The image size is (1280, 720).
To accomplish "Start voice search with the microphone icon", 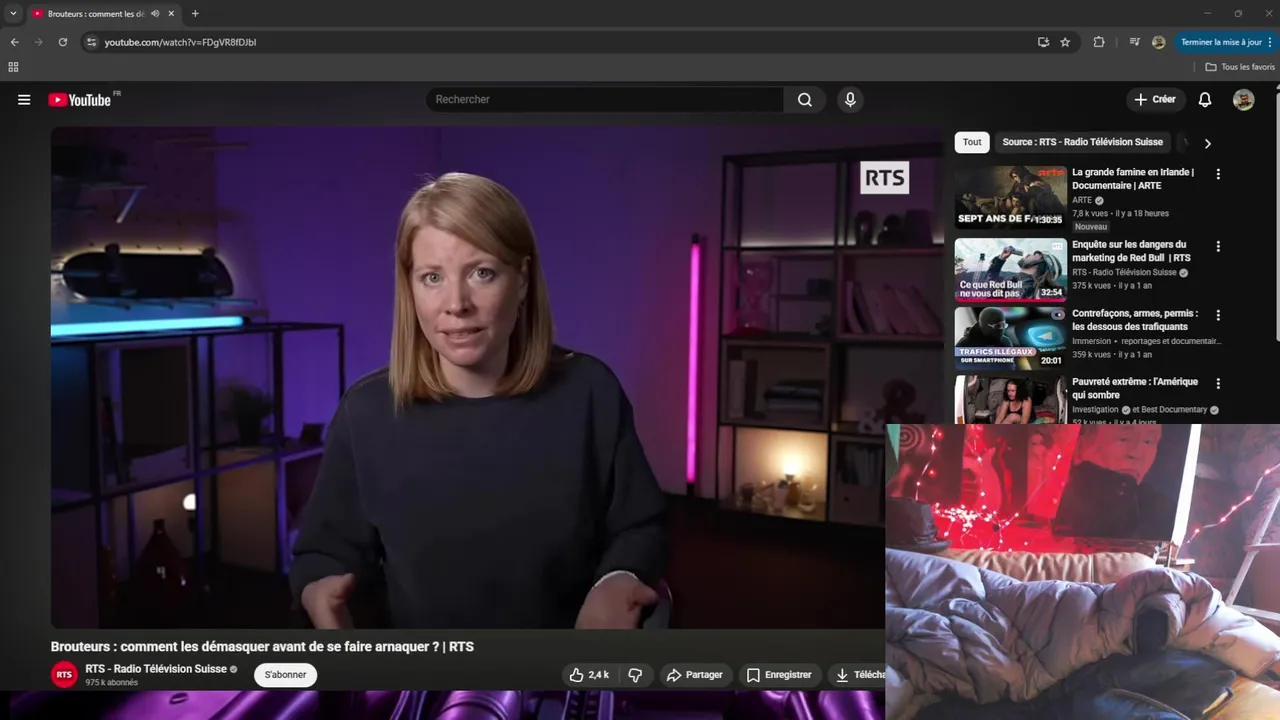I will click(x=850, y=100).
